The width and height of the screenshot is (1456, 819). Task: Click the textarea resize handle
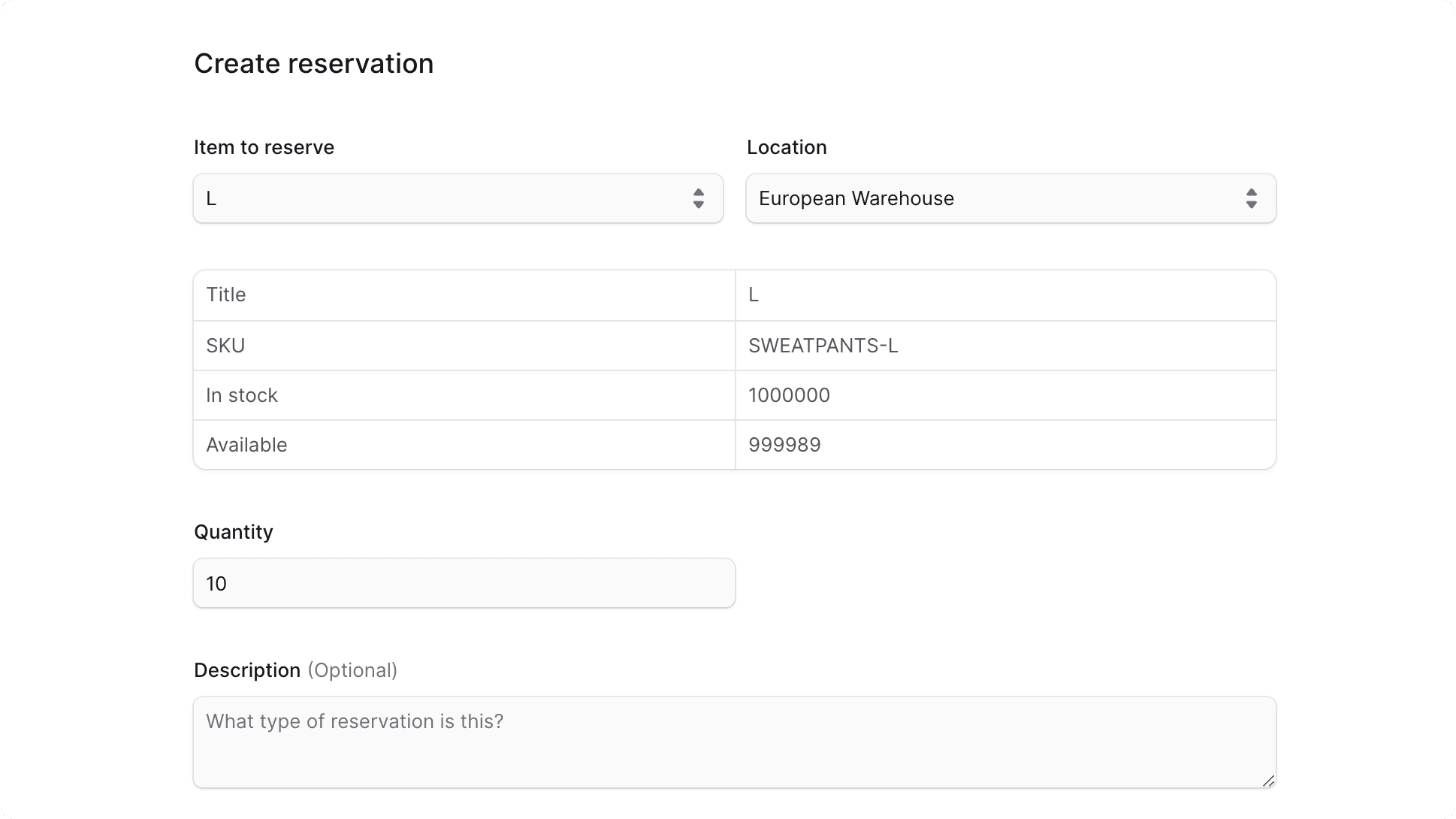click(1270, 781)
